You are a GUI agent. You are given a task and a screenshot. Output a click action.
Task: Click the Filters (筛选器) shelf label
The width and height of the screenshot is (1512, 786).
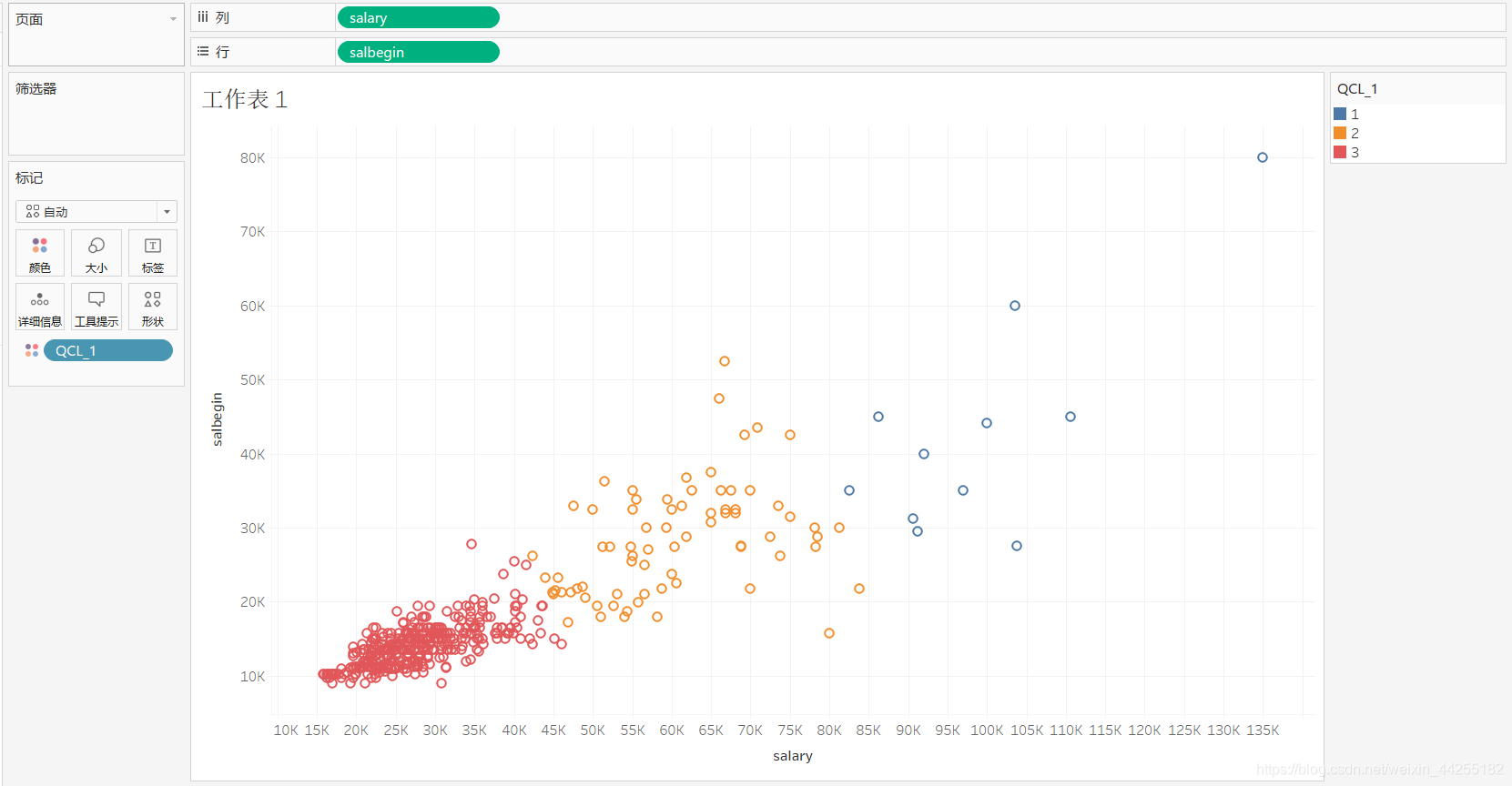[36, 88]
